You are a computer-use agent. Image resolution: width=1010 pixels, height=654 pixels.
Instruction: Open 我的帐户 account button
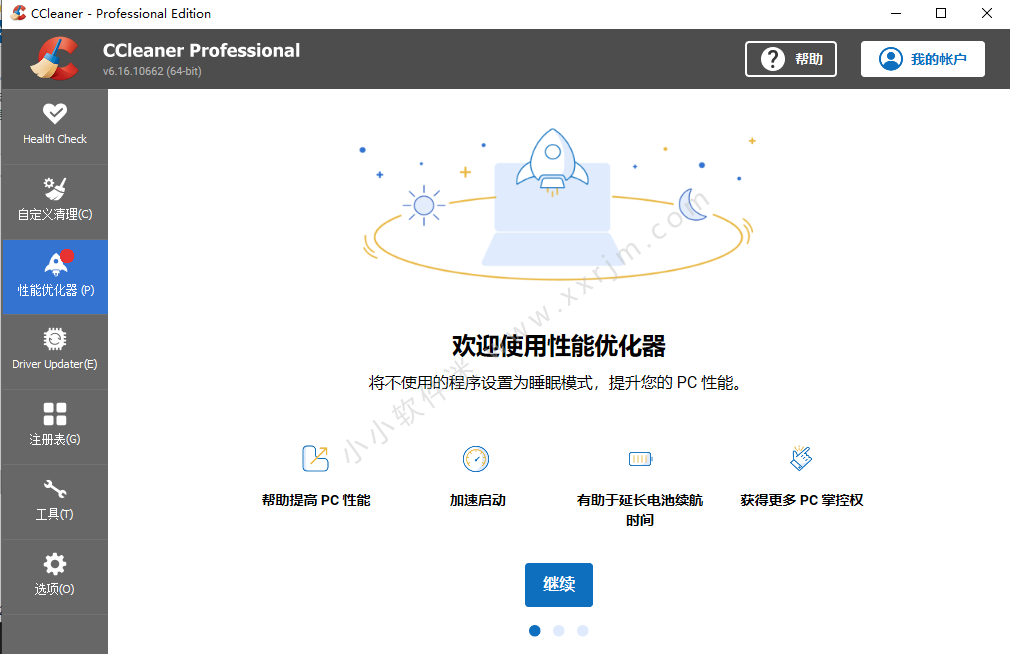pos(922,59)
